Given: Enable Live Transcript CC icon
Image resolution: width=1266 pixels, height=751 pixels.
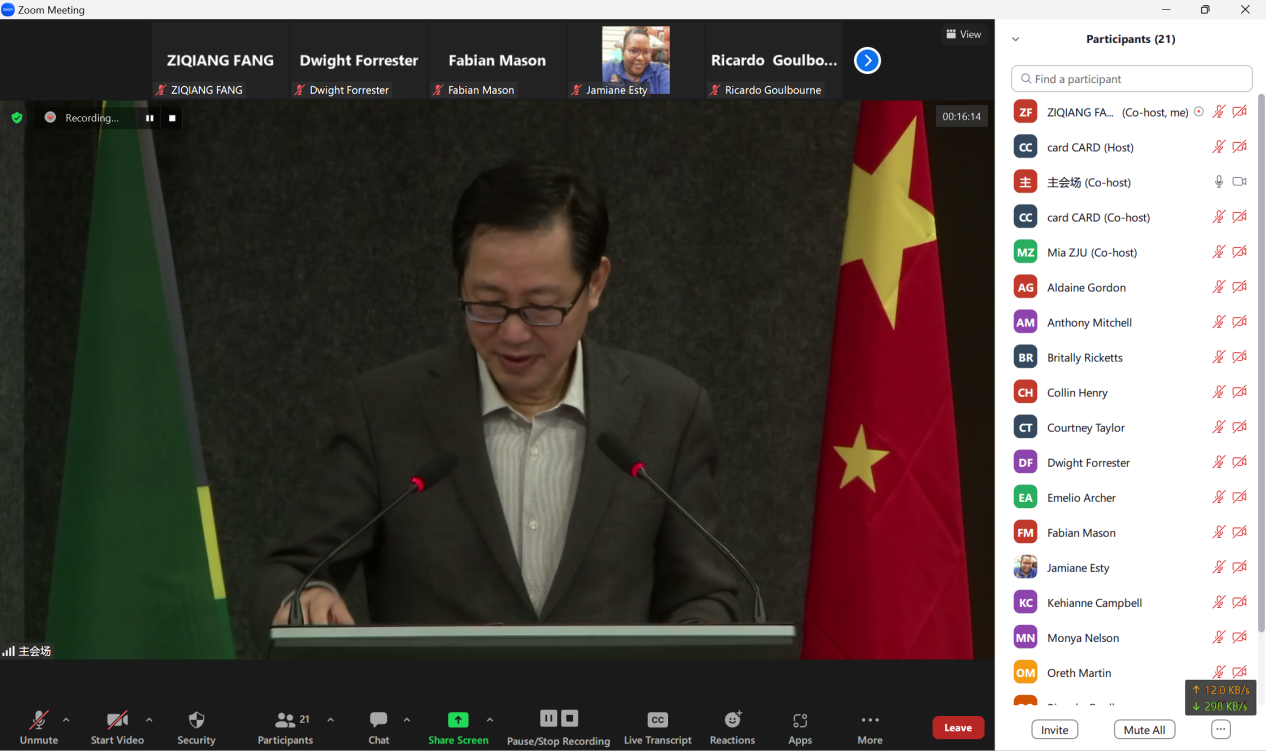Looking at the screenshot, I should coord(657,720).
